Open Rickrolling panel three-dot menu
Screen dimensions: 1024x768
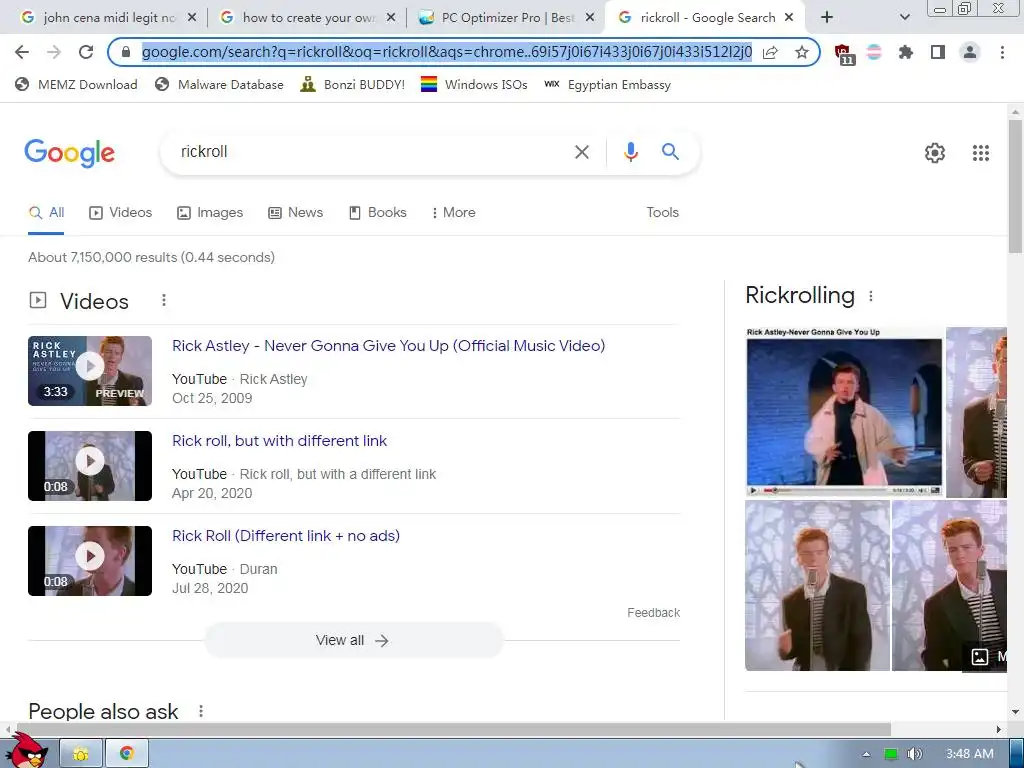871,296
